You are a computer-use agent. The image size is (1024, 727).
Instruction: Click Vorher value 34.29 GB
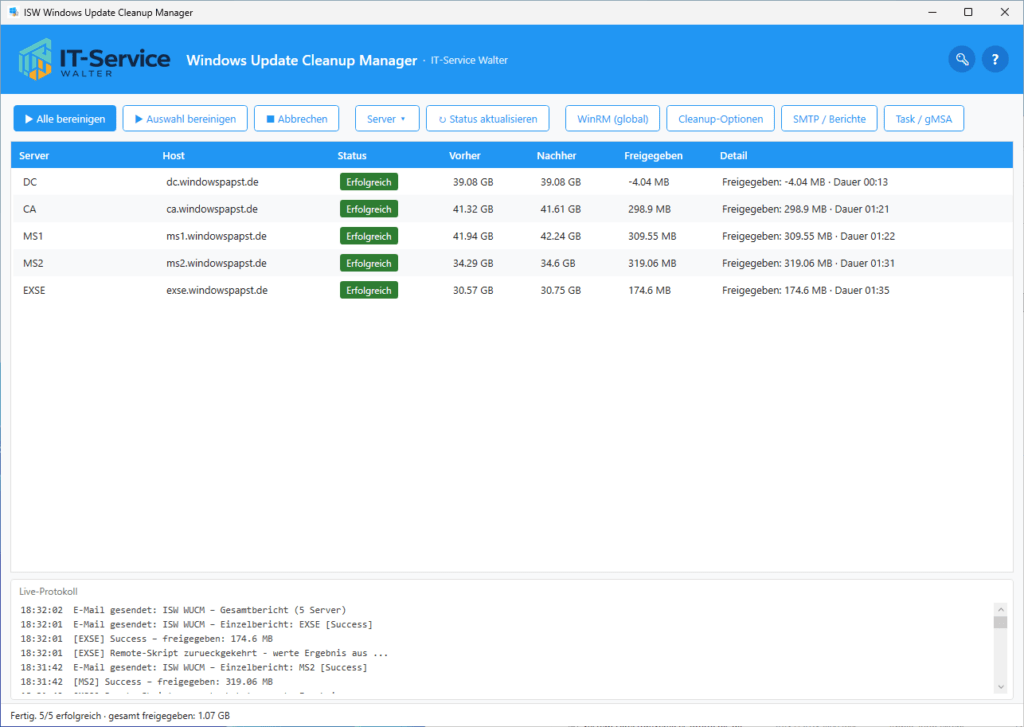[x=473, y=263]
